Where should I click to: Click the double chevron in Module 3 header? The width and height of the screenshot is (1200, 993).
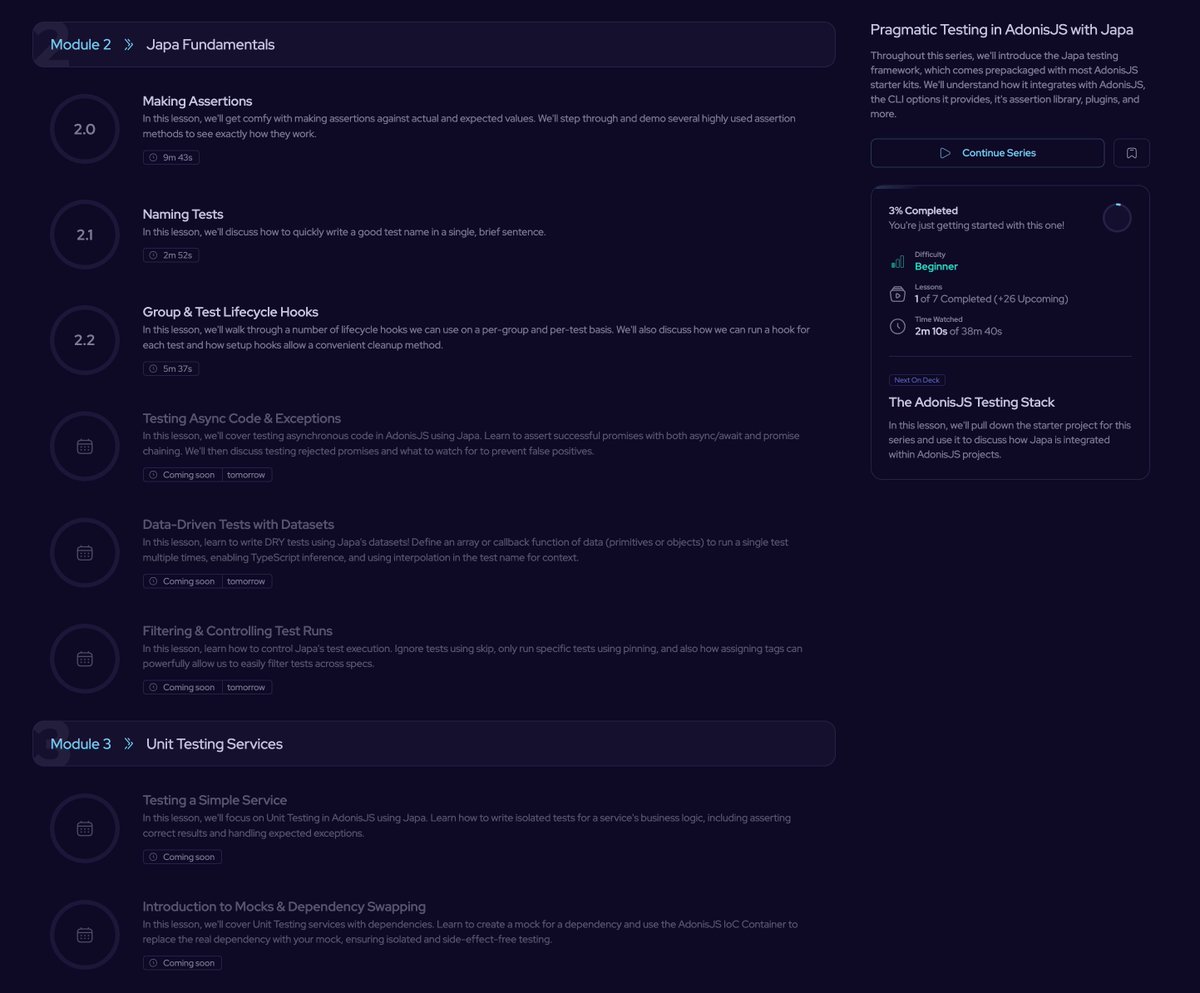(129, 744)
